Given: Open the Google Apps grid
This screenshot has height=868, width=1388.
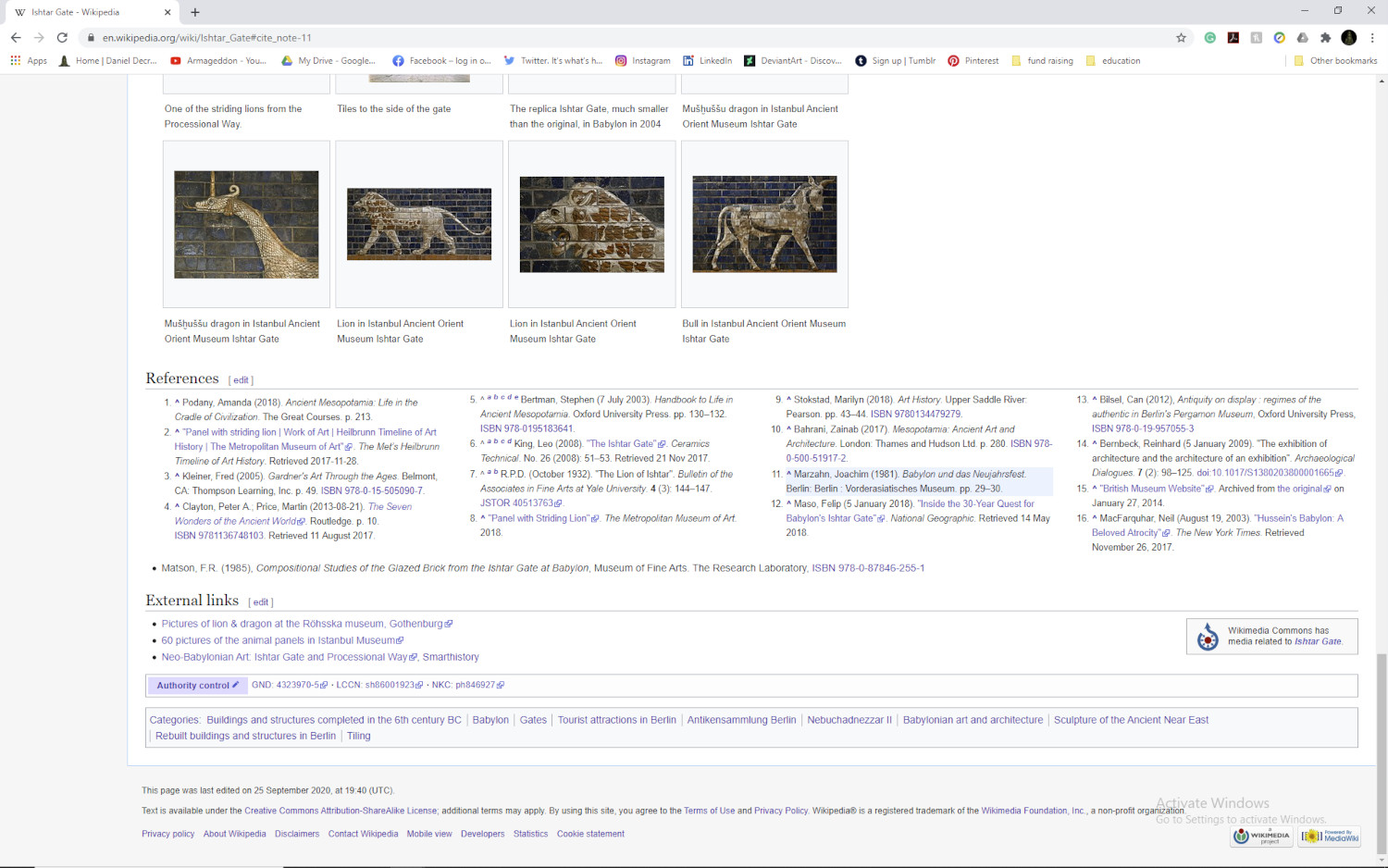Looking at the screenshot, I should (15, 60).
